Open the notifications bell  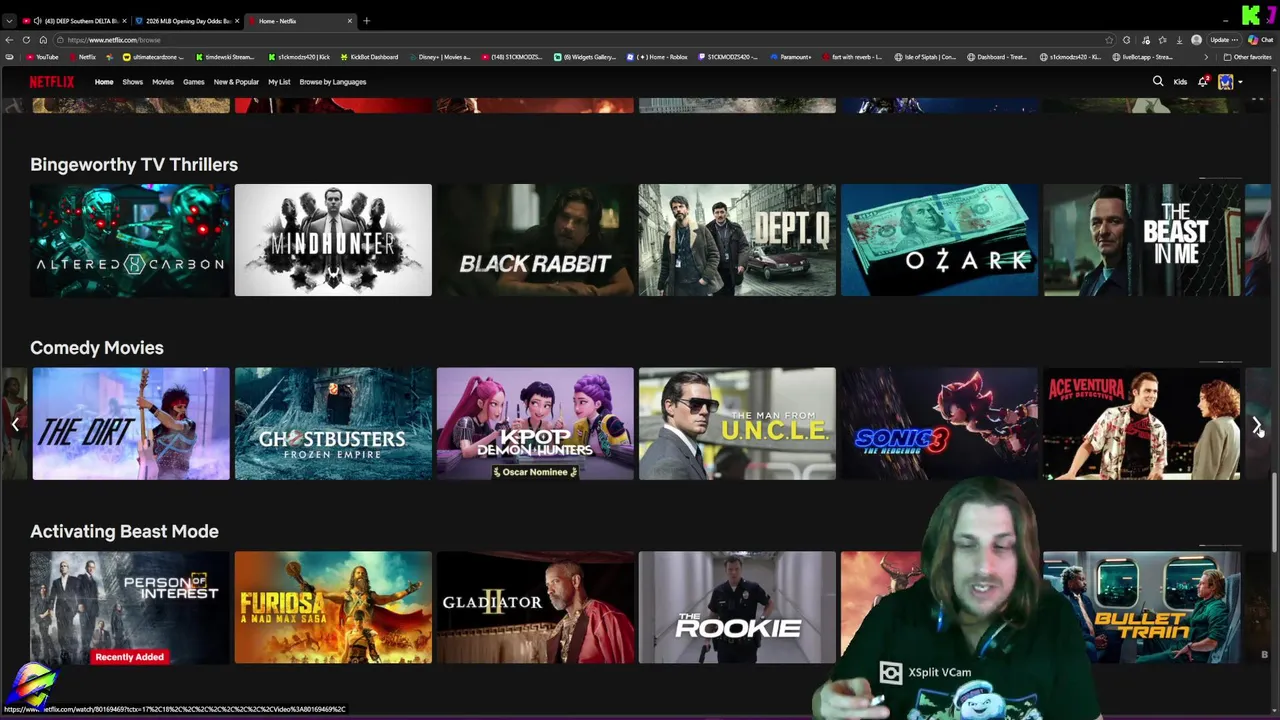tap(1203, 82)
